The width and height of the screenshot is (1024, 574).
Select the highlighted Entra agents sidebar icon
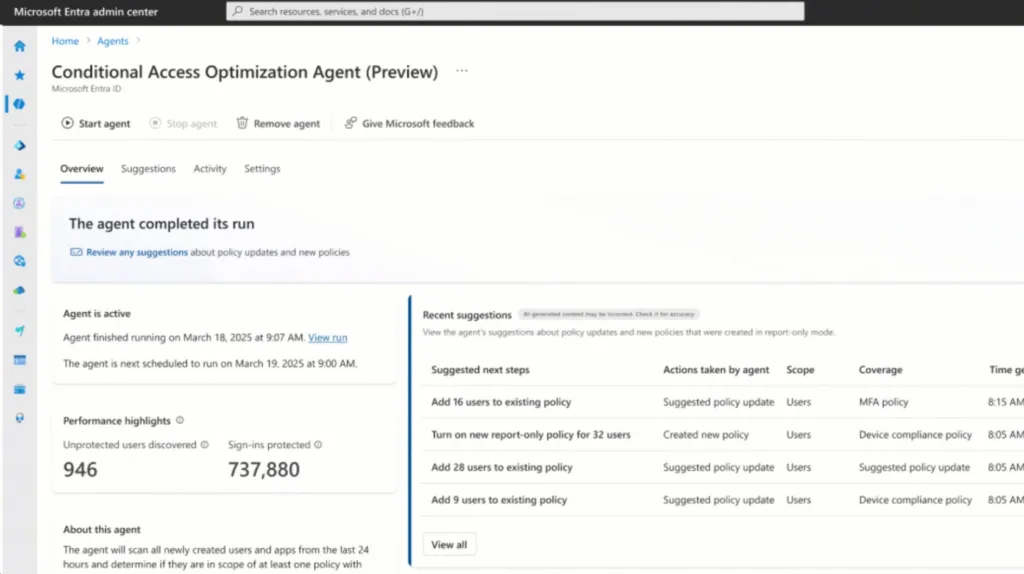tap(20, 104)
